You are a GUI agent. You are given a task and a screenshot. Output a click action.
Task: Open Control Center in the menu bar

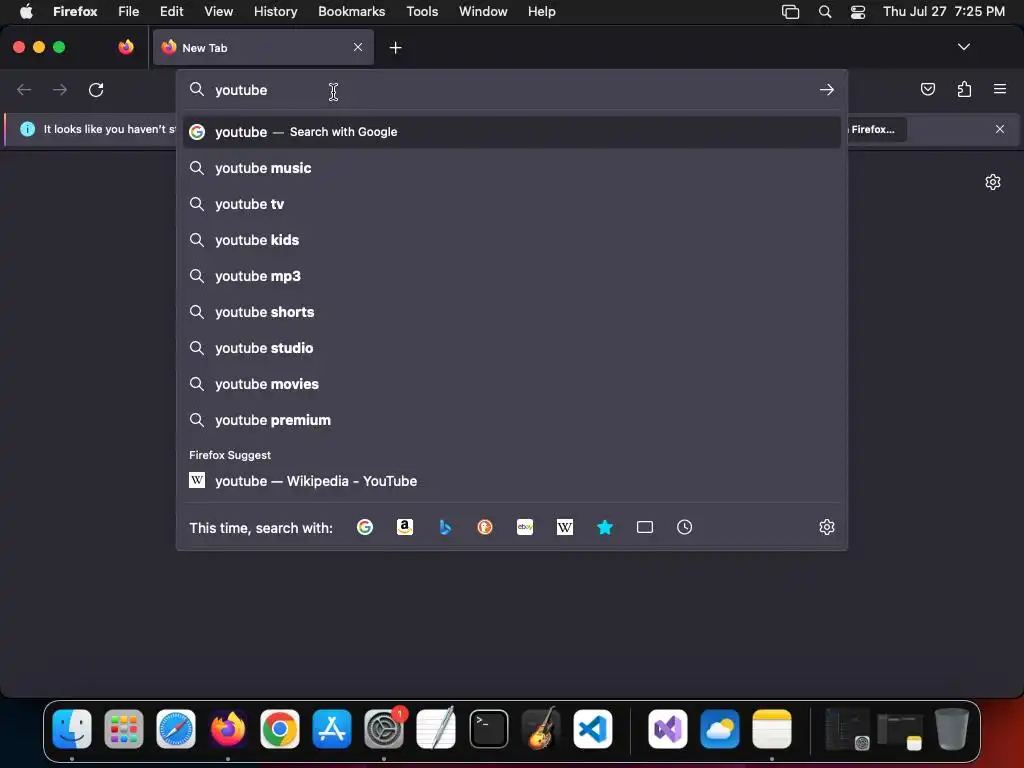pos(857,12)
